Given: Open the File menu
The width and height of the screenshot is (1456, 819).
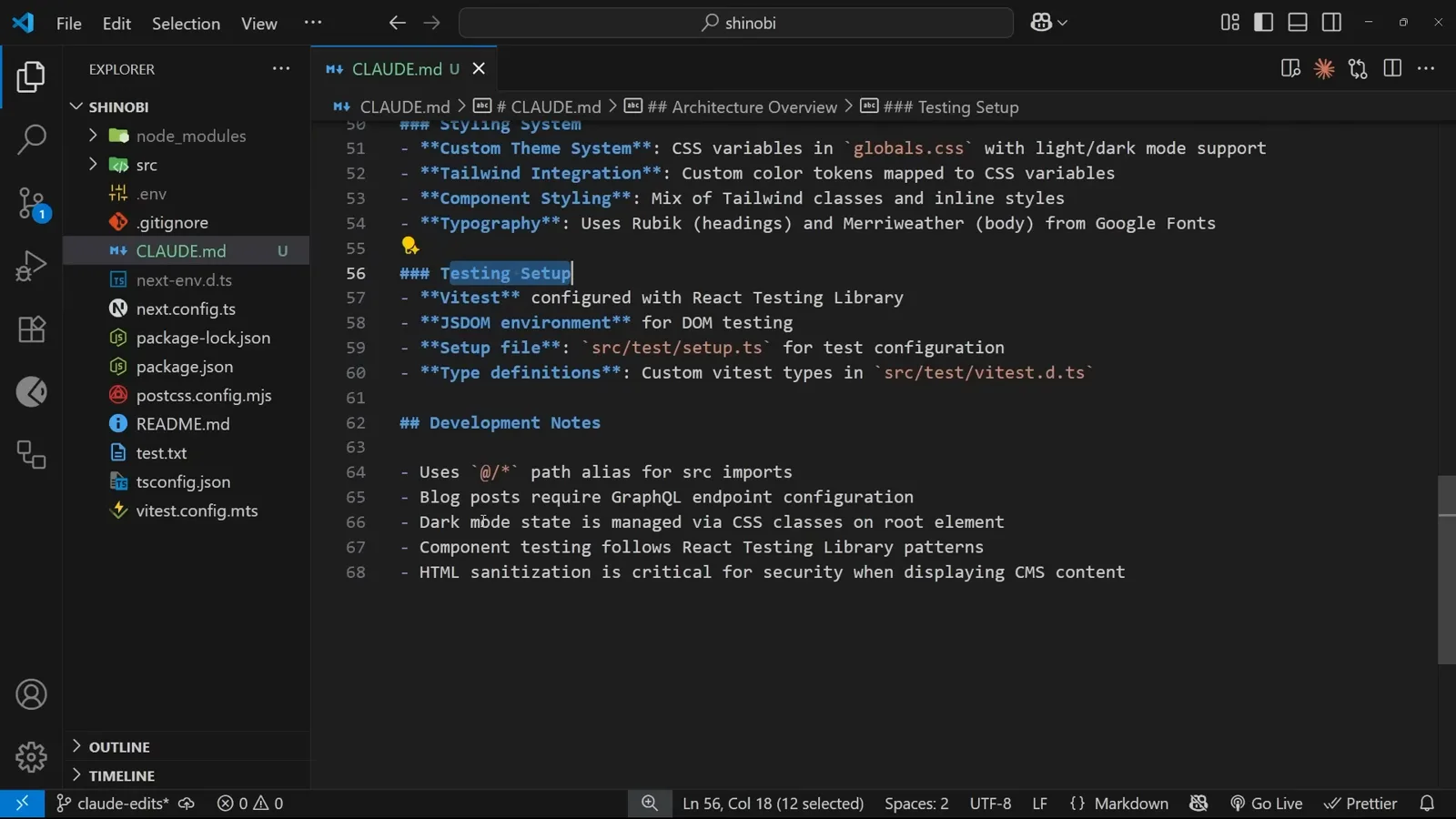Looking at the screenshot, I should [x=68, y=24].
